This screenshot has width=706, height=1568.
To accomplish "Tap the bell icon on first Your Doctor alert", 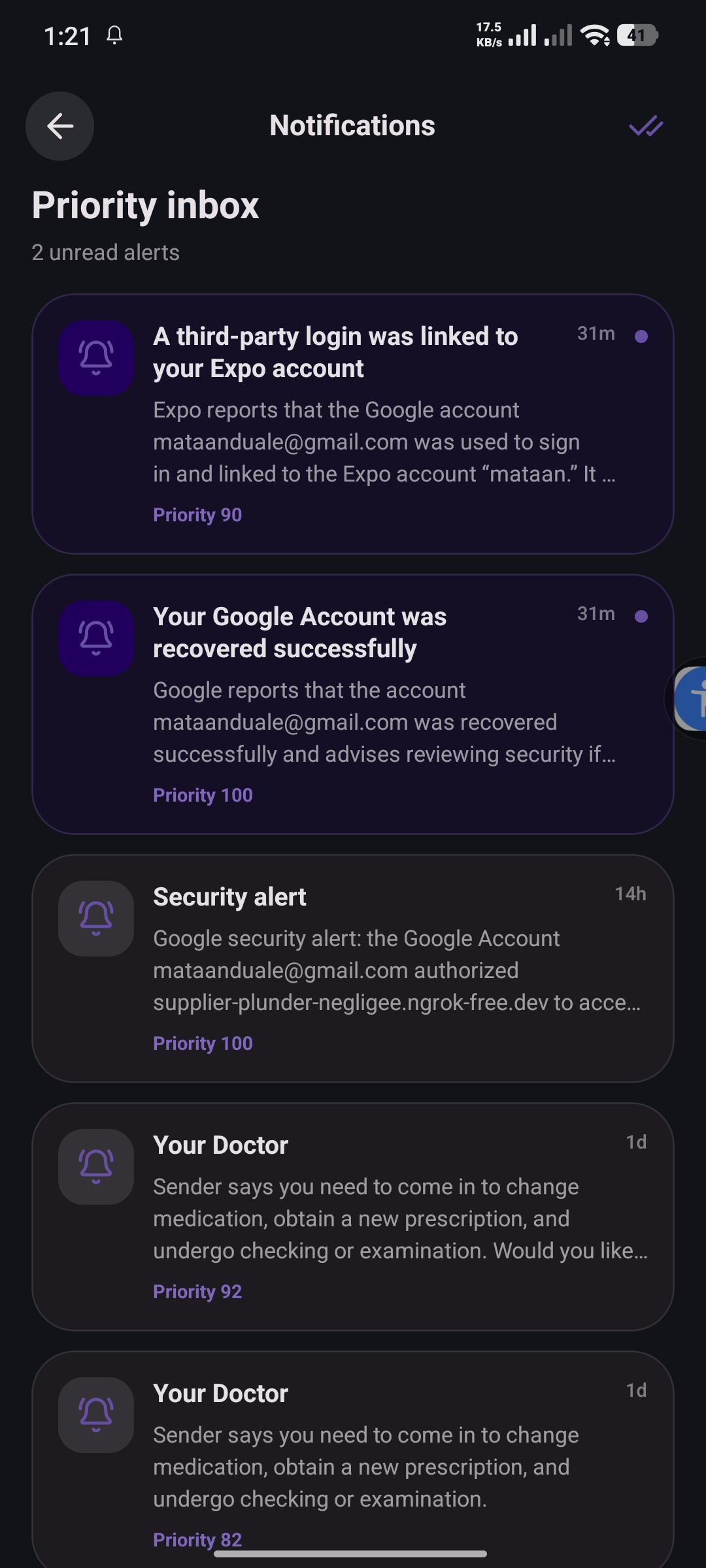I will (96, 1167).
